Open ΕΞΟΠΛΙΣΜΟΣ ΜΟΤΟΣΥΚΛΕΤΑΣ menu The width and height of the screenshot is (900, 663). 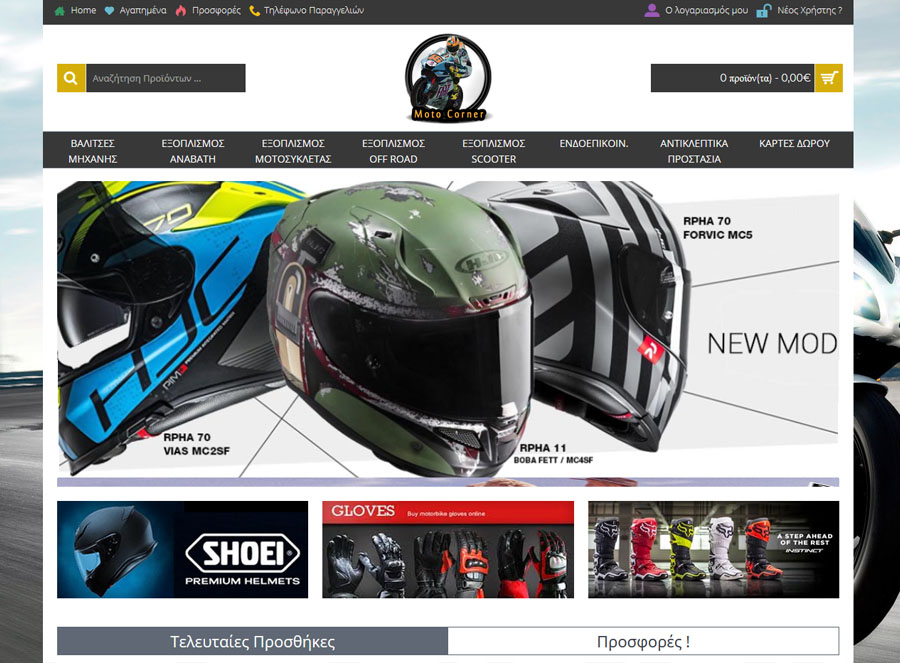(293, 151)
